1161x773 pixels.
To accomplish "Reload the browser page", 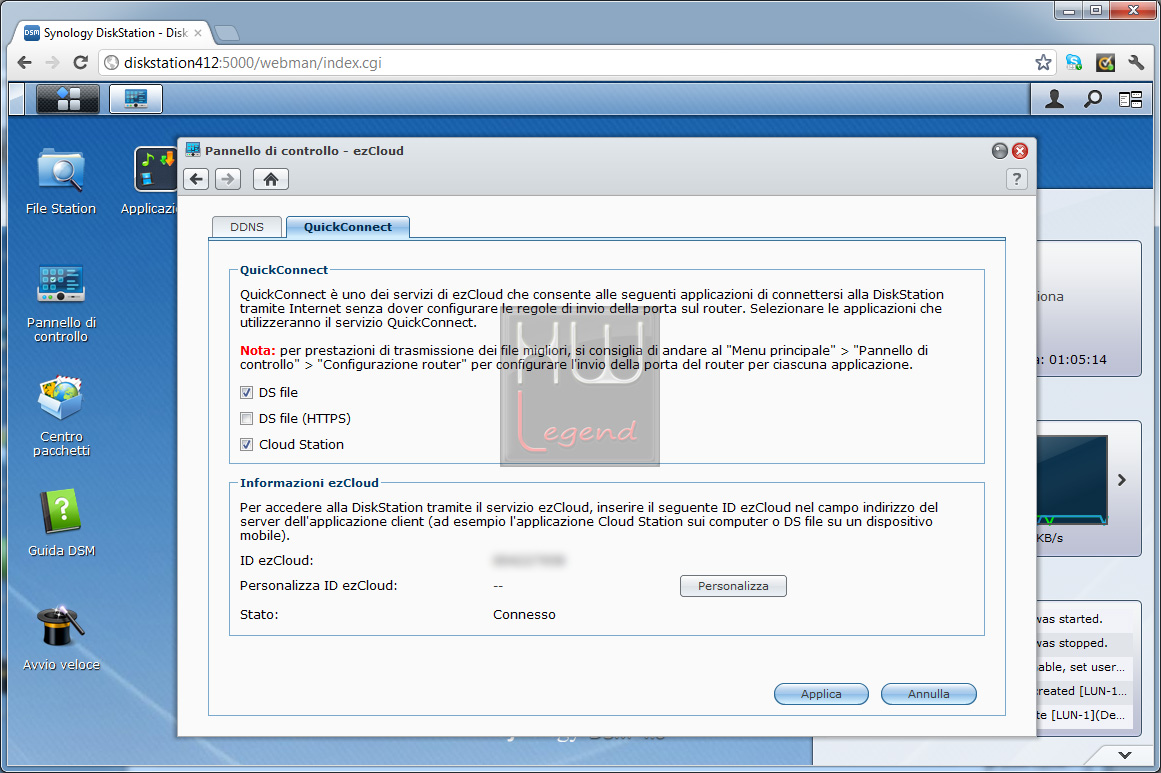I will (x=81, y=63).
